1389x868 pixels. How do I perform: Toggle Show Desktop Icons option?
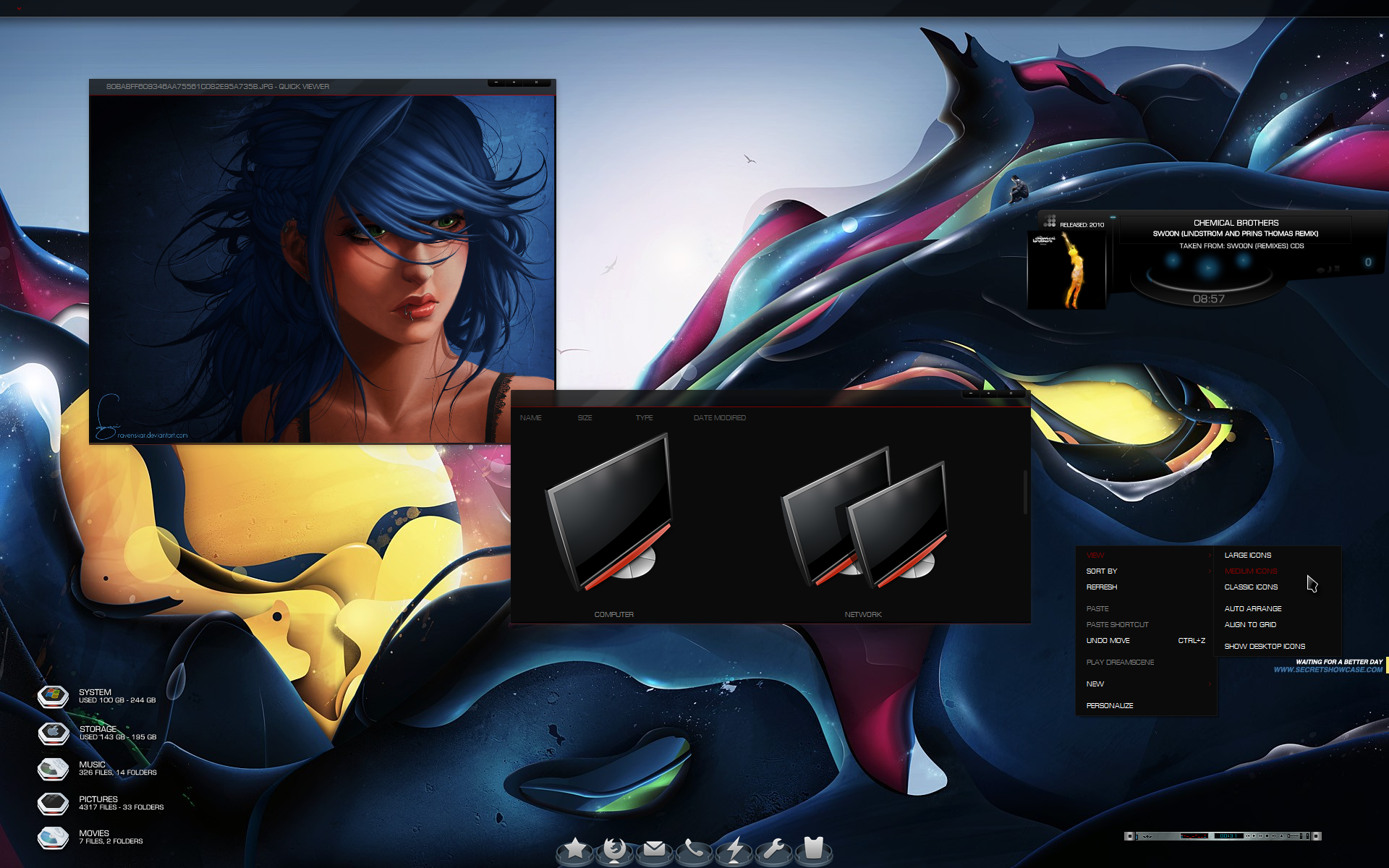pos(1278,647)
